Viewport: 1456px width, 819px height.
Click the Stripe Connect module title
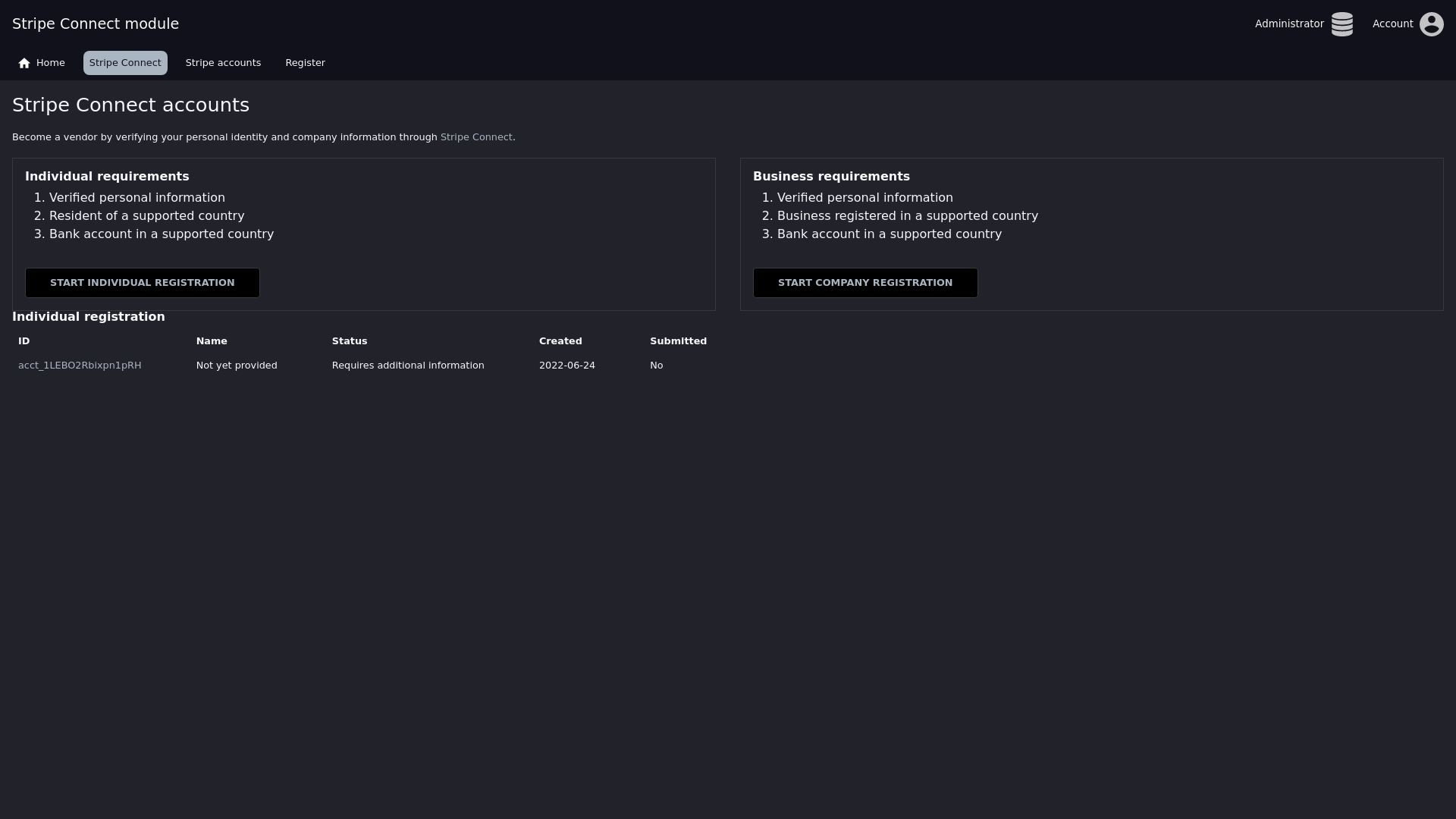tap(96, 24)
